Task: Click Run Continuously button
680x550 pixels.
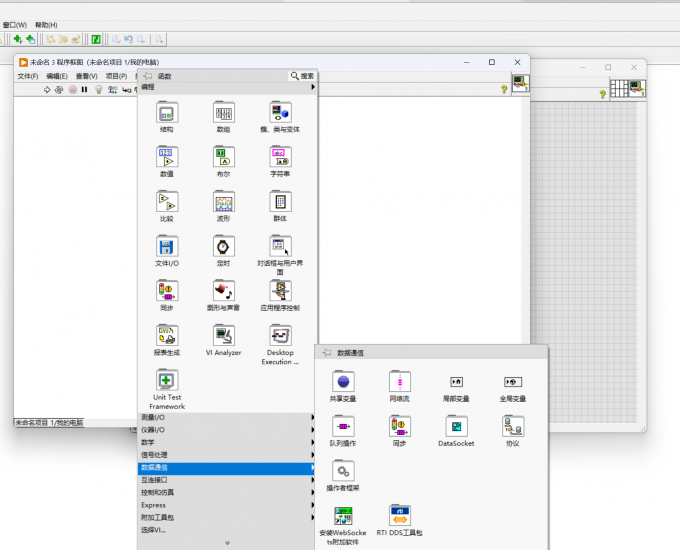Action: [x=59, y=89]
